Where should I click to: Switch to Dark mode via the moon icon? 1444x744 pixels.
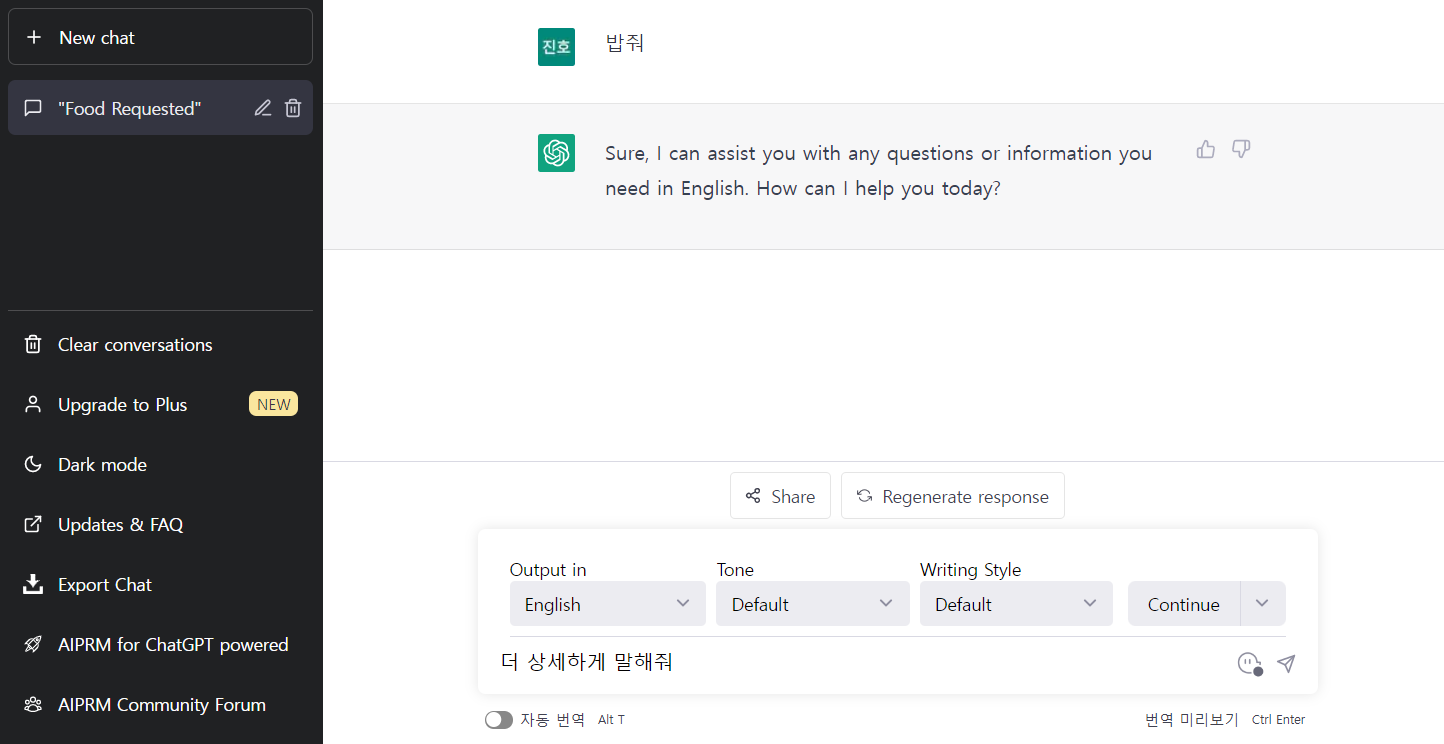coord(31,464)
